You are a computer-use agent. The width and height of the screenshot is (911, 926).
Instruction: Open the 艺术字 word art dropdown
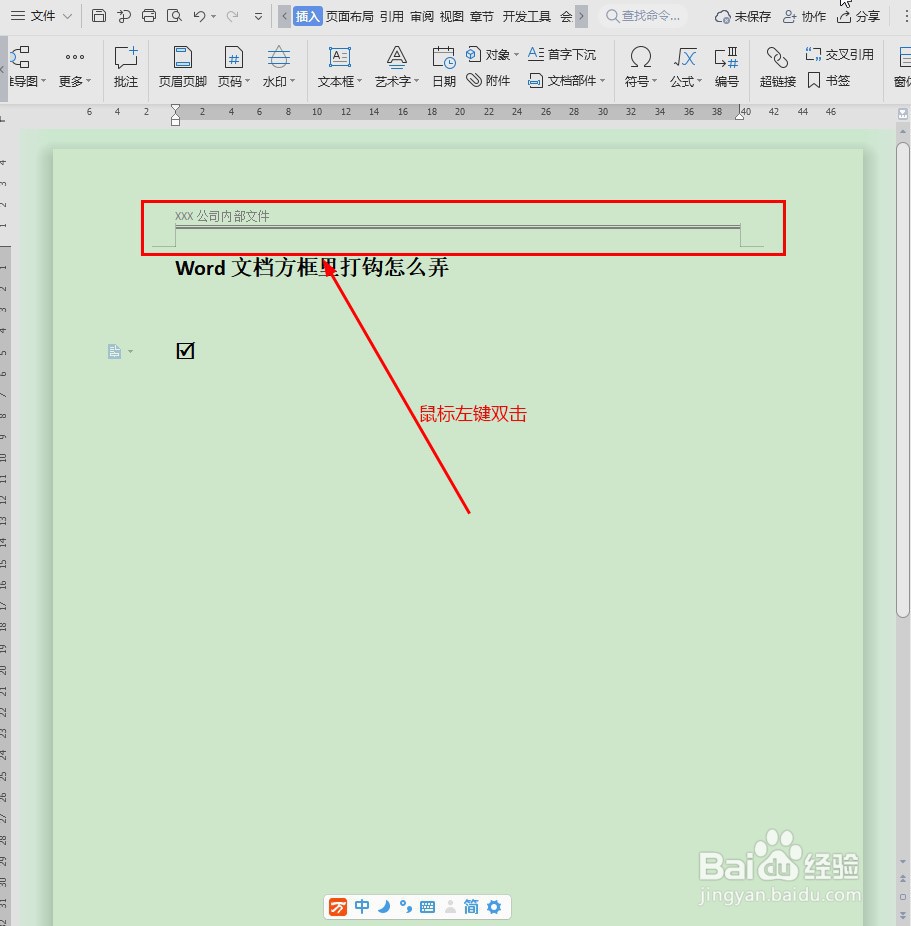coord(396,67)
